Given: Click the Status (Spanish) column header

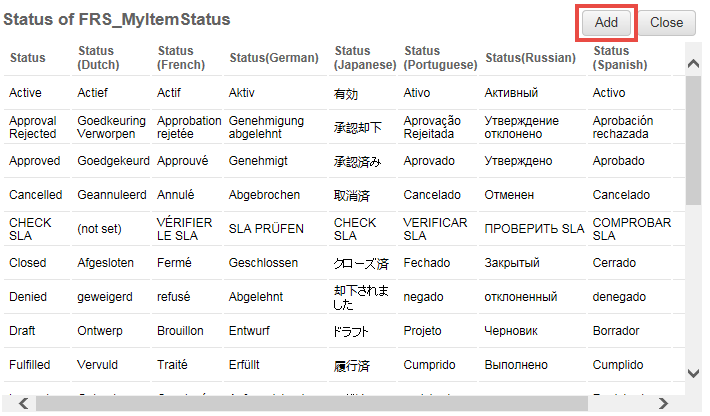Looking at the screenshot, I should [x=619, y=58].
